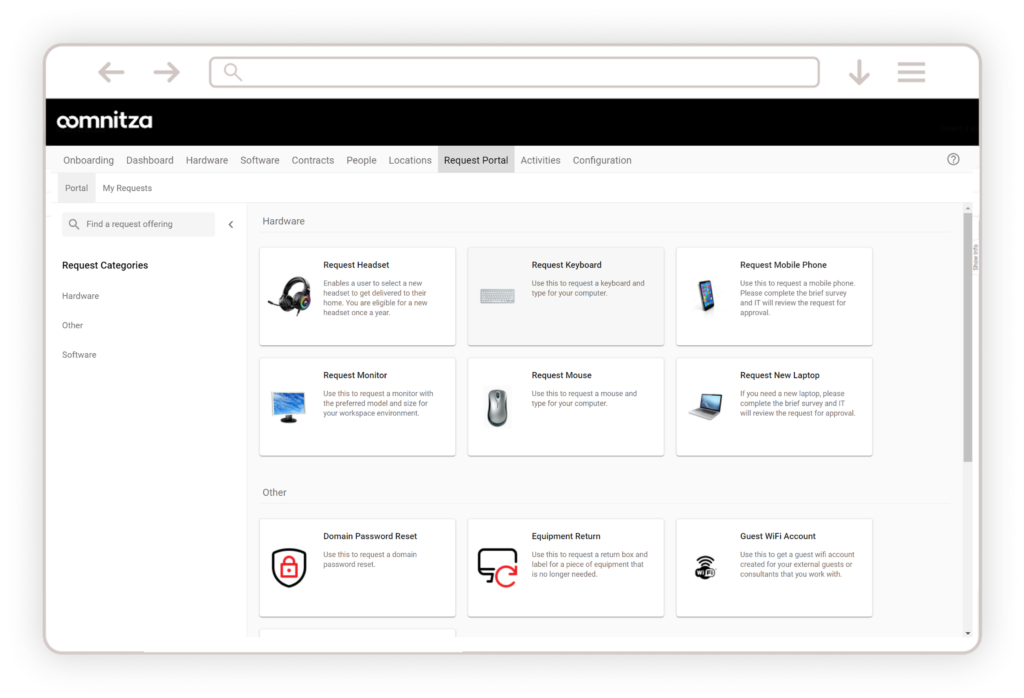Click the monitor return icon on Equipment Return
The width and height of the screenshot is (1024, 698).
point(497,567)
